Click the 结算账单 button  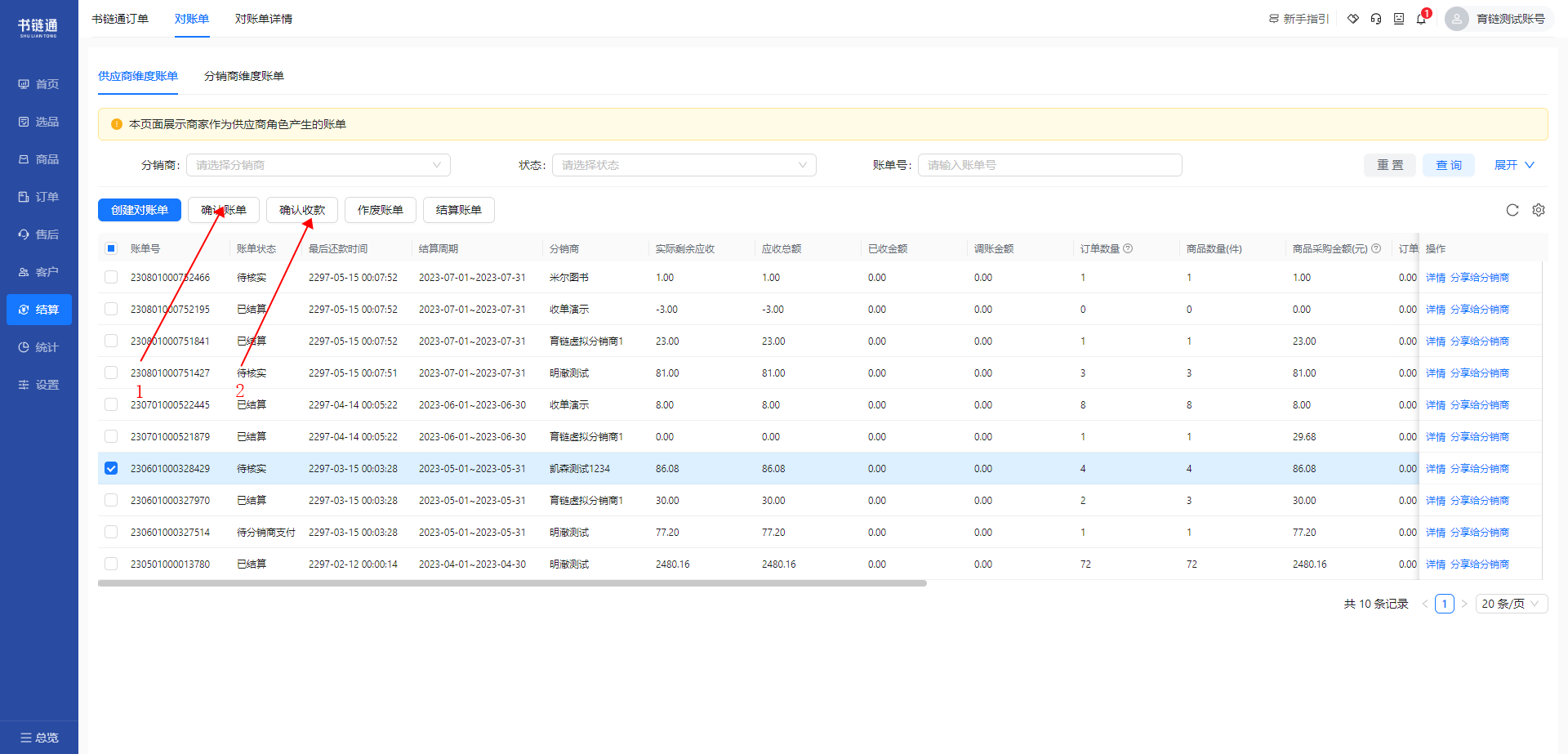coord(459,210)
